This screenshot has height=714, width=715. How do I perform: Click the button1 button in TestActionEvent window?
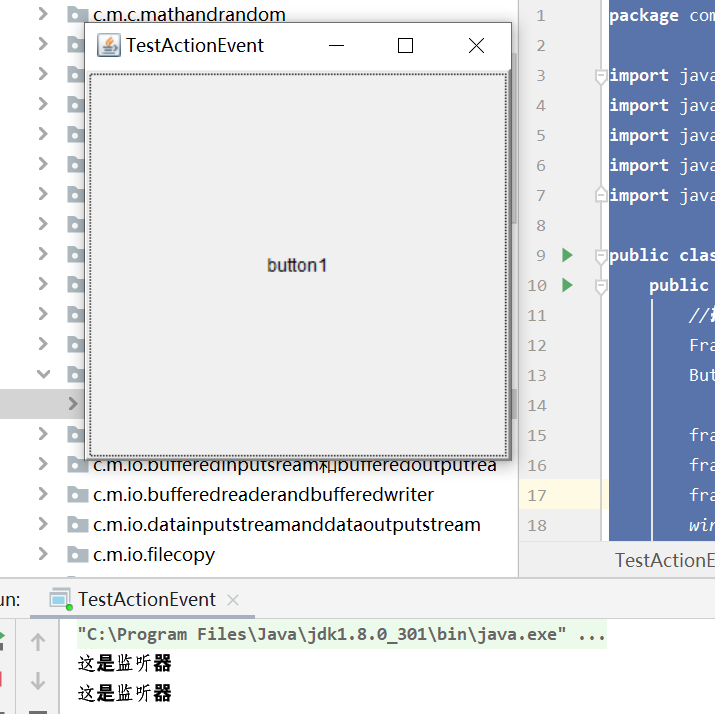(x=298, y=264)
